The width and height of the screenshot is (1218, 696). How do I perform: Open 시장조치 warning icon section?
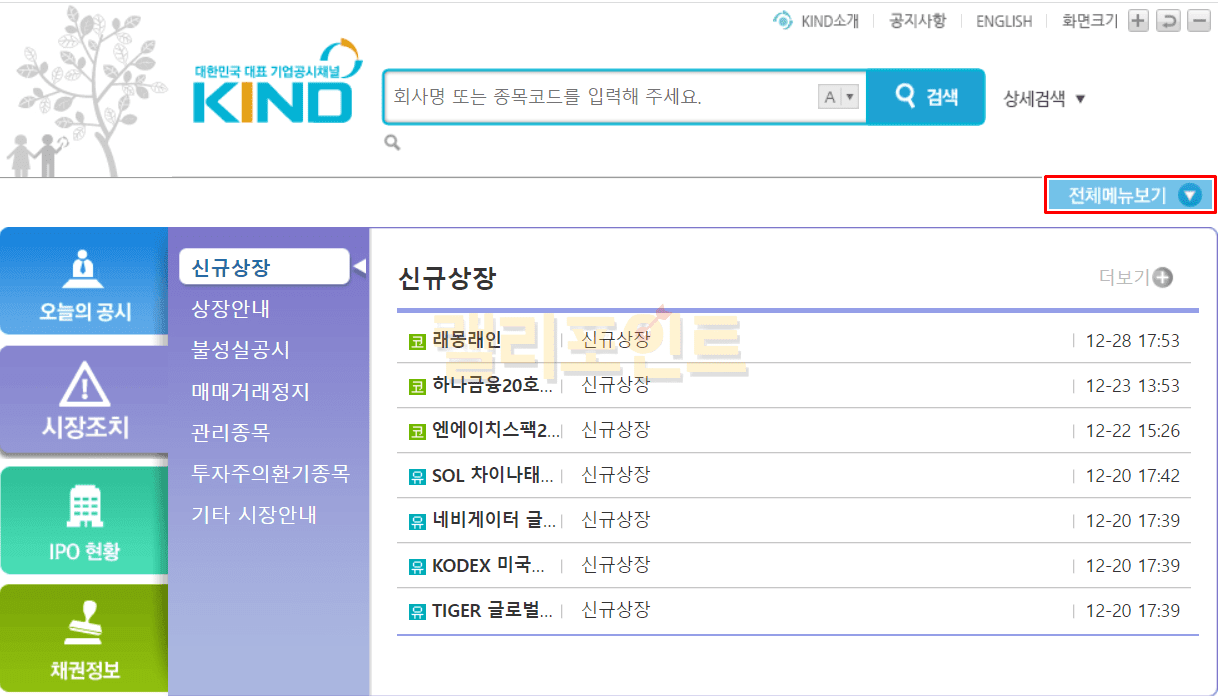point(85,403)
